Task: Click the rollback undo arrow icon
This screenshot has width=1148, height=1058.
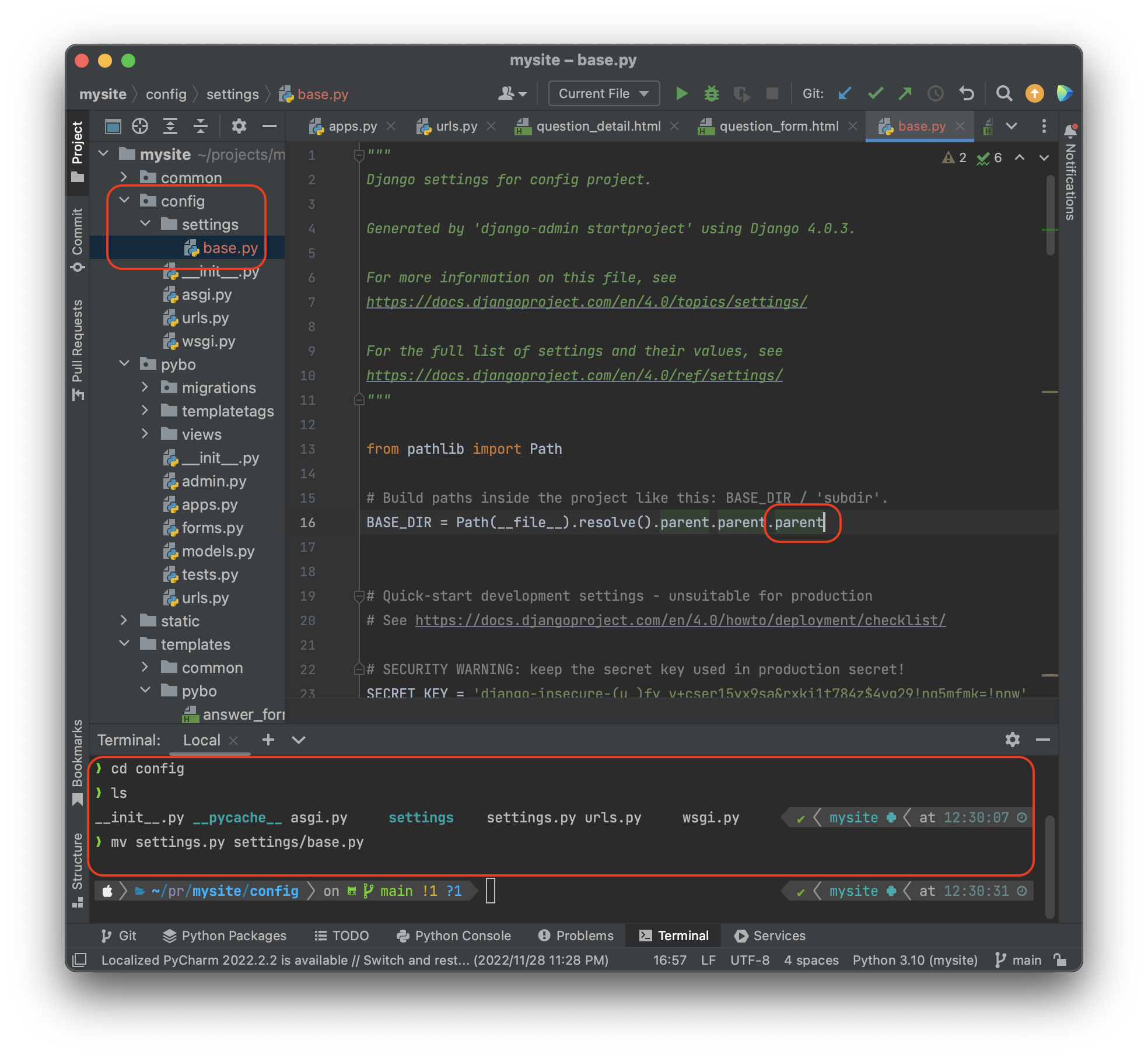Action: pos(967,93)
